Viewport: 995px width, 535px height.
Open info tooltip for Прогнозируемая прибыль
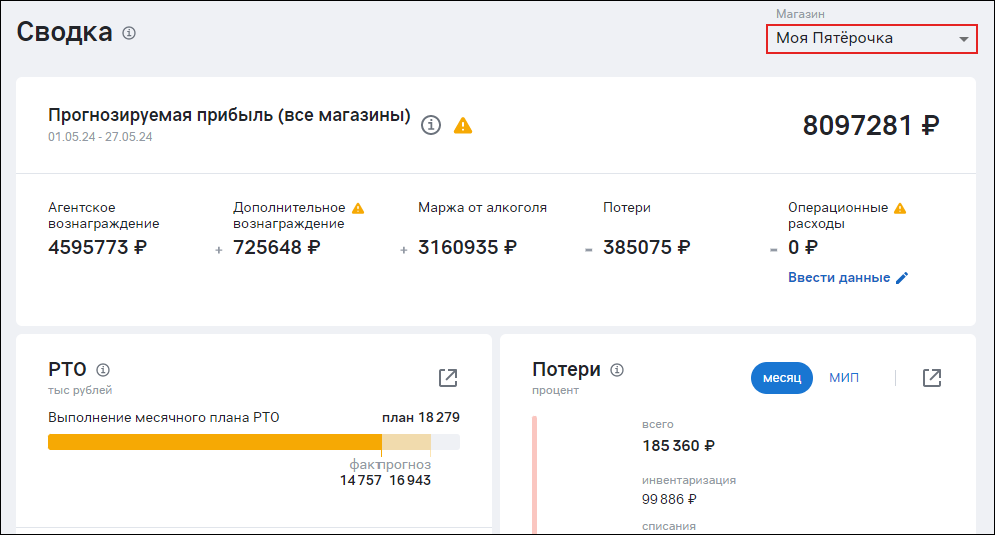pyautogui.click(x=431, y=125)
